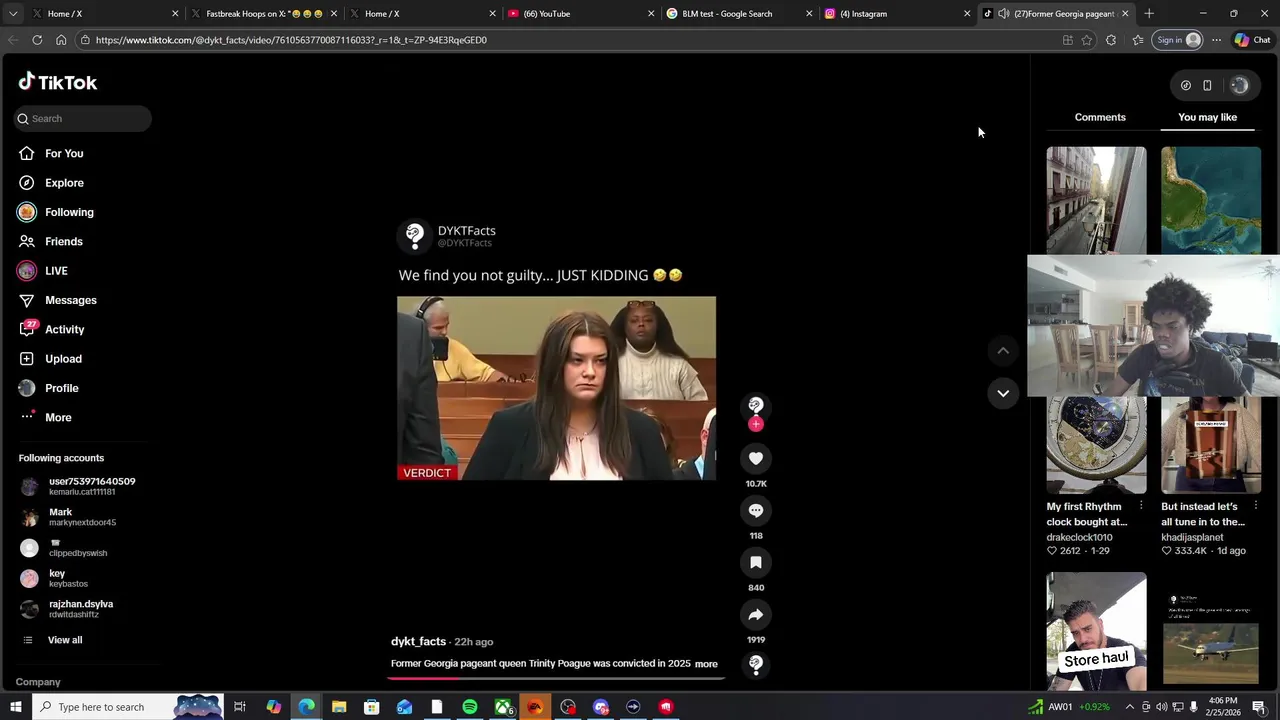
Task: Open options for khadijasplanet video
Action: (1255, 506)
